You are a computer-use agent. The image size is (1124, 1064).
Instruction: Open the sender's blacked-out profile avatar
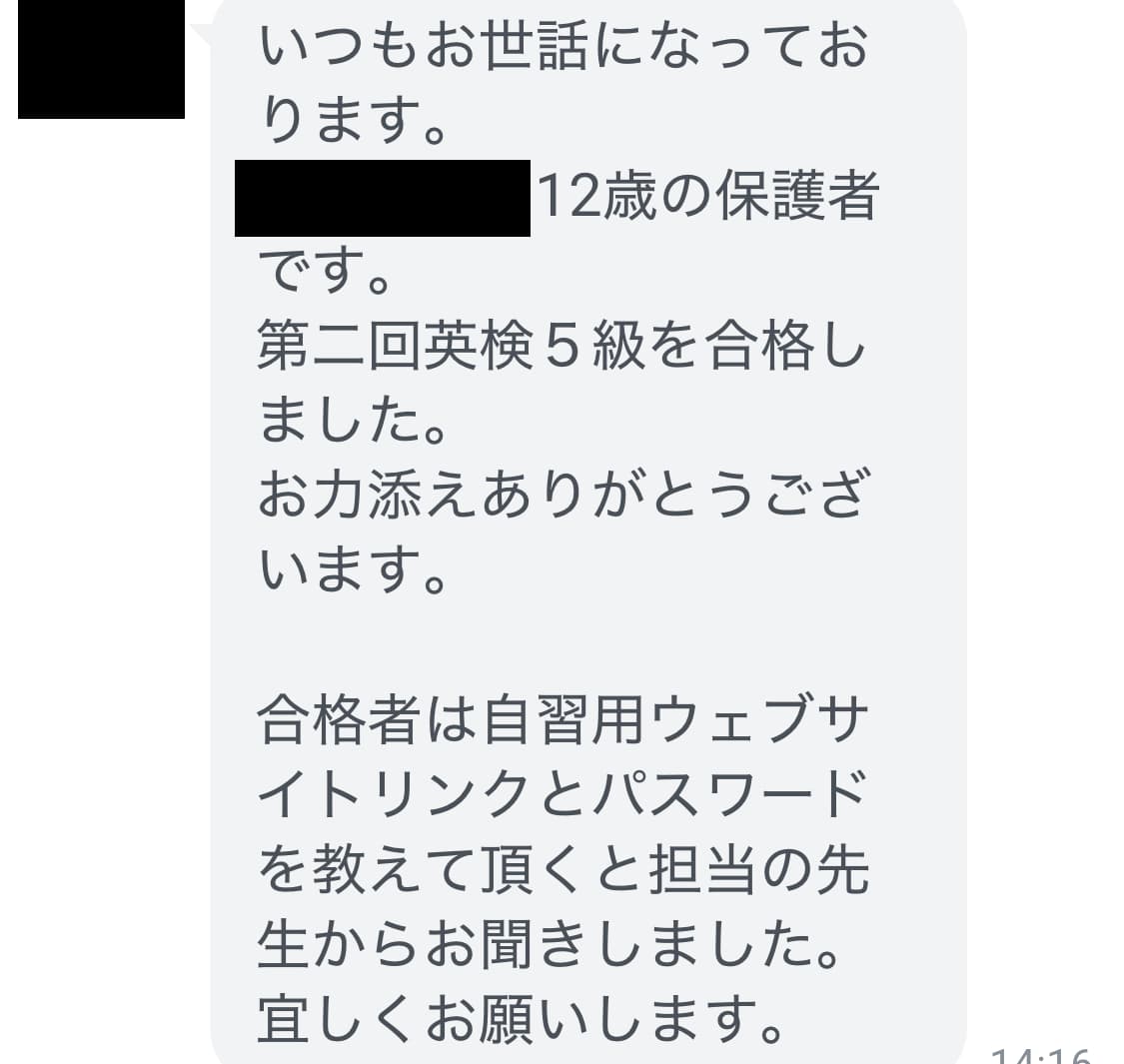[x=101, y=59]
